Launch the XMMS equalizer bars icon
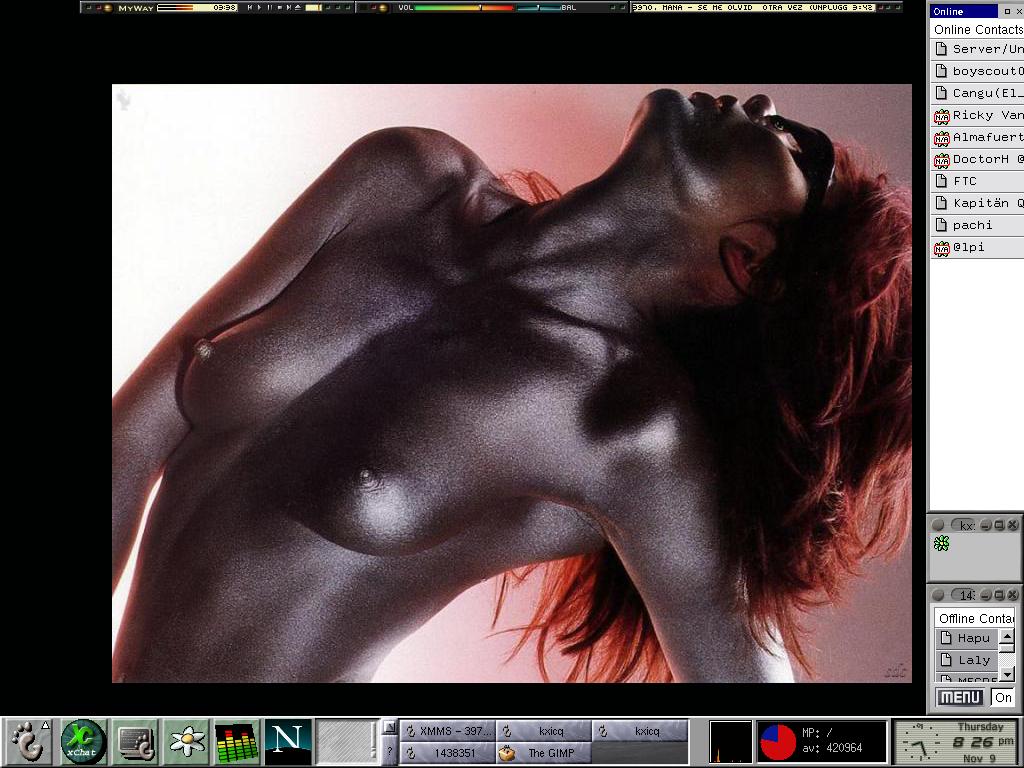The image size is (1024, 768). click(x=237, y=741)
